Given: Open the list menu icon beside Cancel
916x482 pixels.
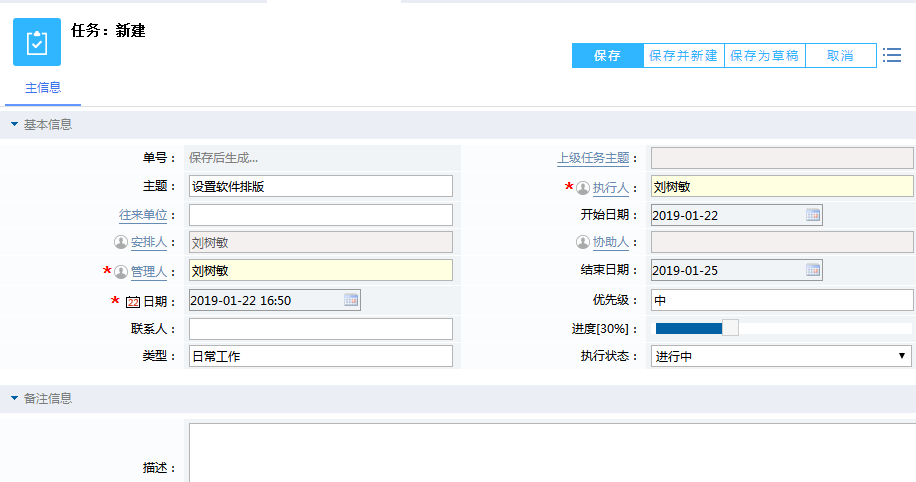Looking at the screenshot, I should click(x=892, y=55).
